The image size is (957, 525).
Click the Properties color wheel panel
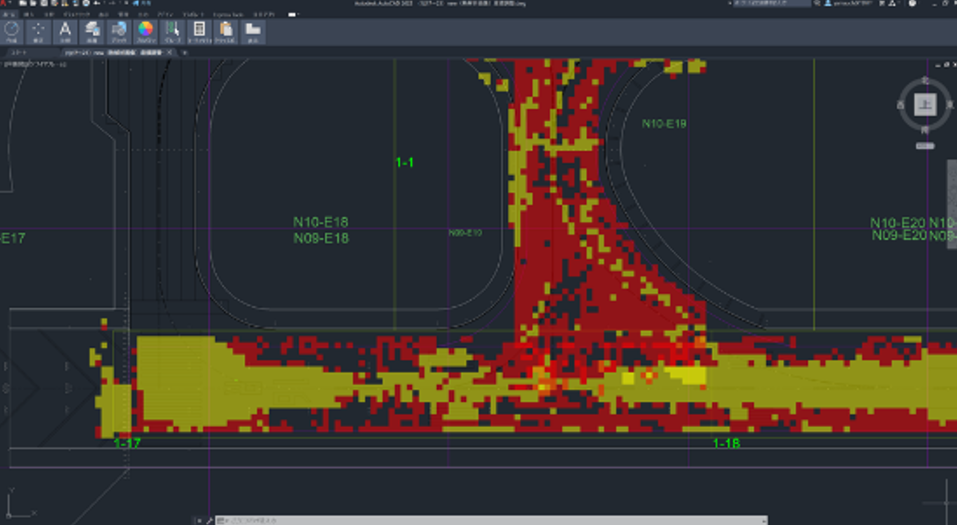(146, 32)
